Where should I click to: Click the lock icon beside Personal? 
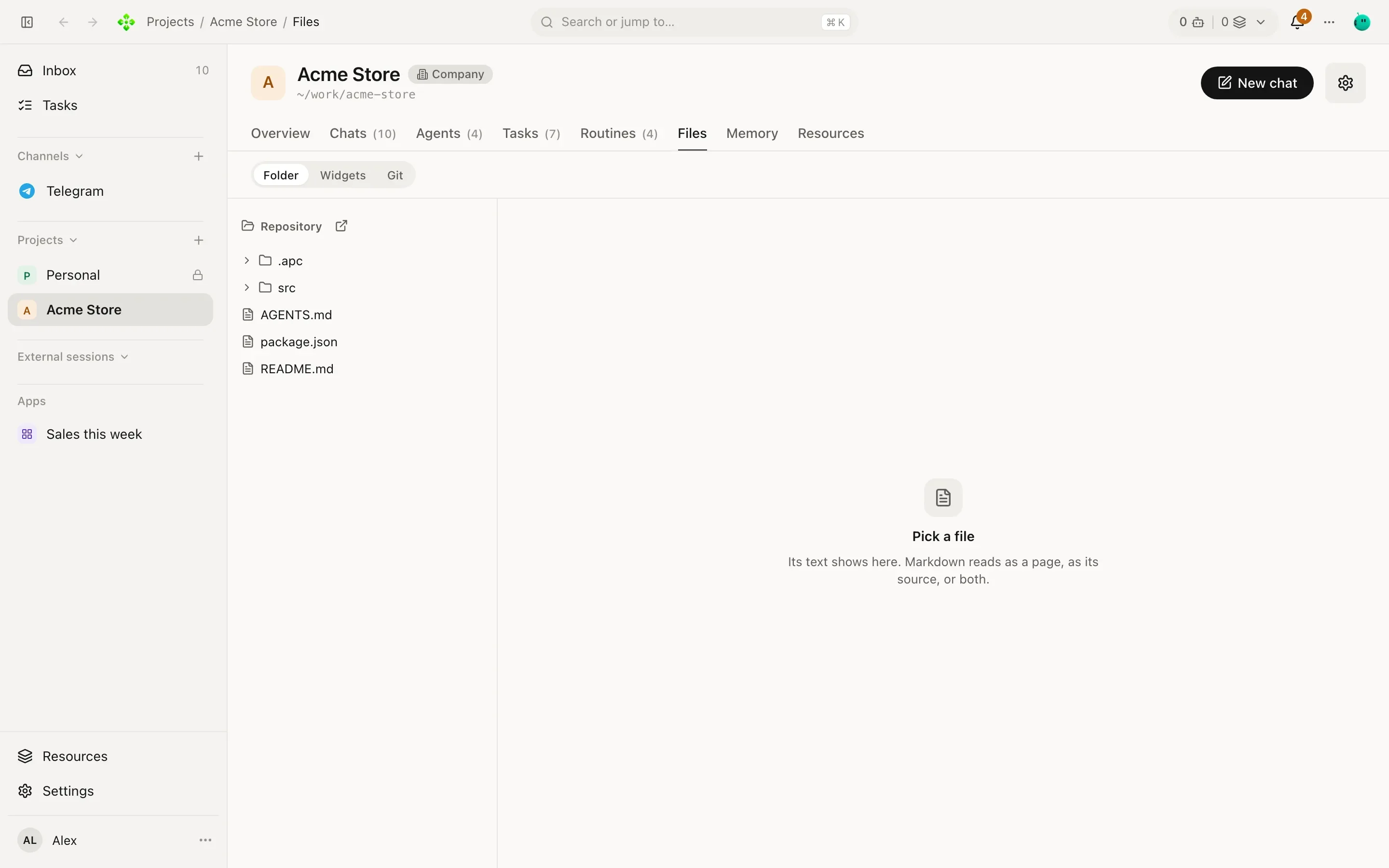click(197, 275)
